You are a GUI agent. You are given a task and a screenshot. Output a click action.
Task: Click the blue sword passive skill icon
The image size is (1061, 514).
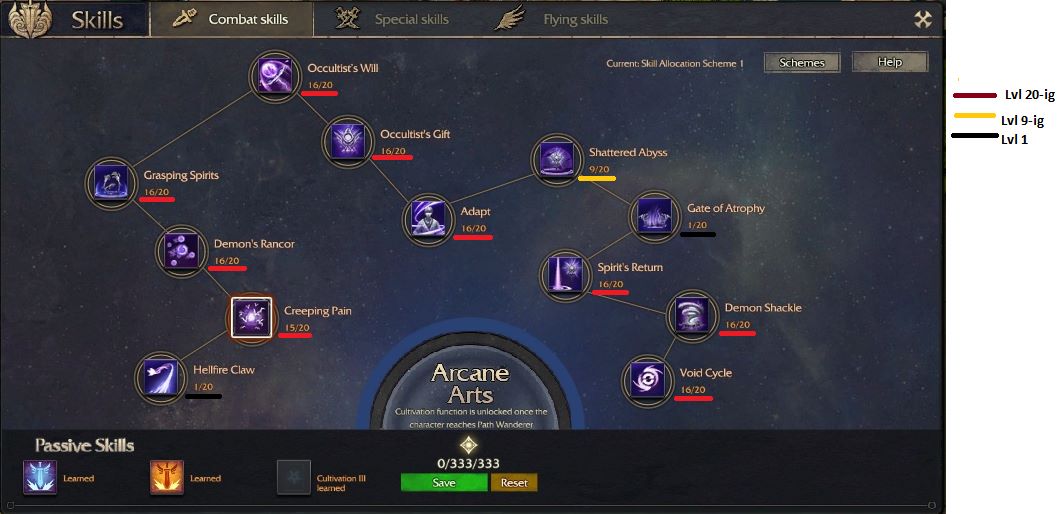[40, 477]
